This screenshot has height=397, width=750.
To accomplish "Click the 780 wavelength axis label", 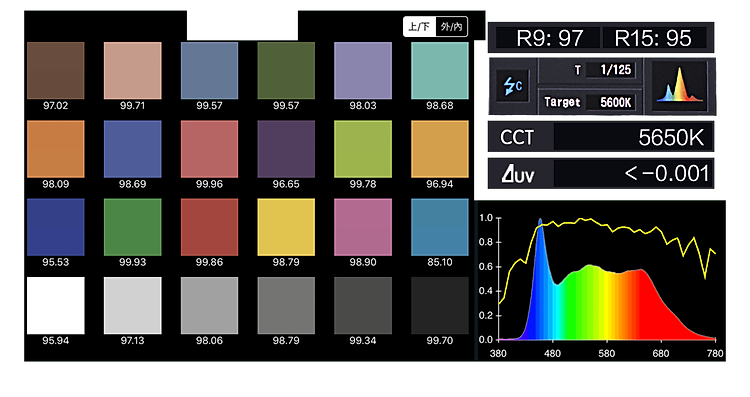I will [715, 353].
